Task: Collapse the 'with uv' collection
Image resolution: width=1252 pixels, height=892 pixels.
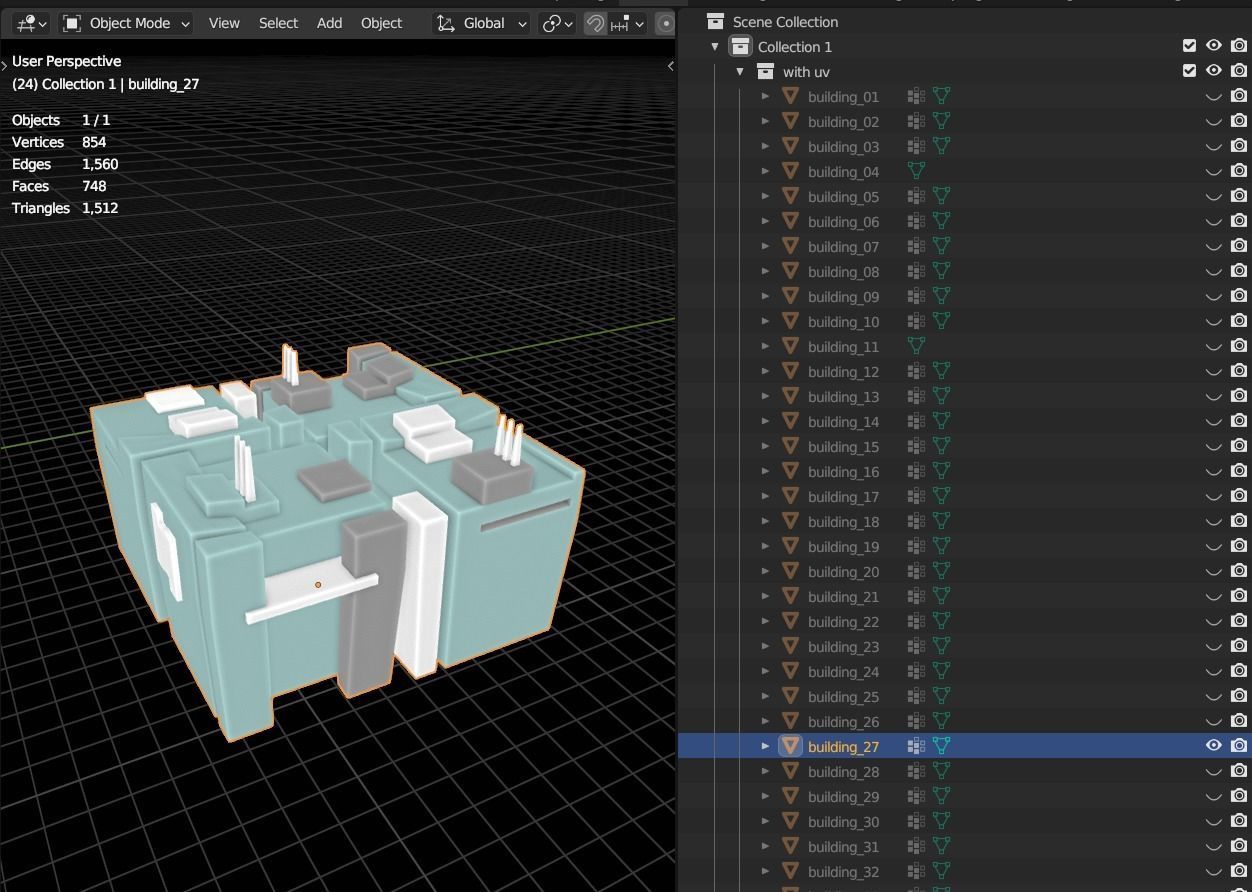Action: point(740,71)
